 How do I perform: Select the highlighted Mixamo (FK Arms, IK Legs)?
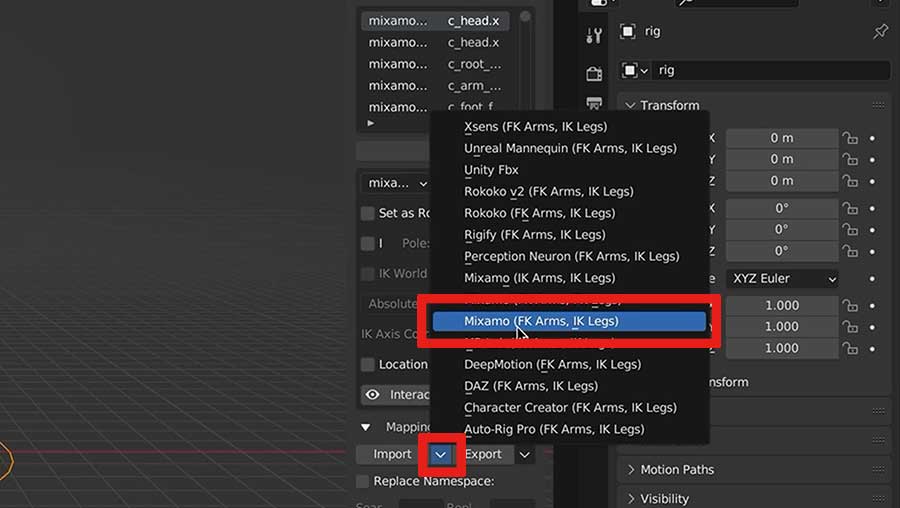(569, 321)
